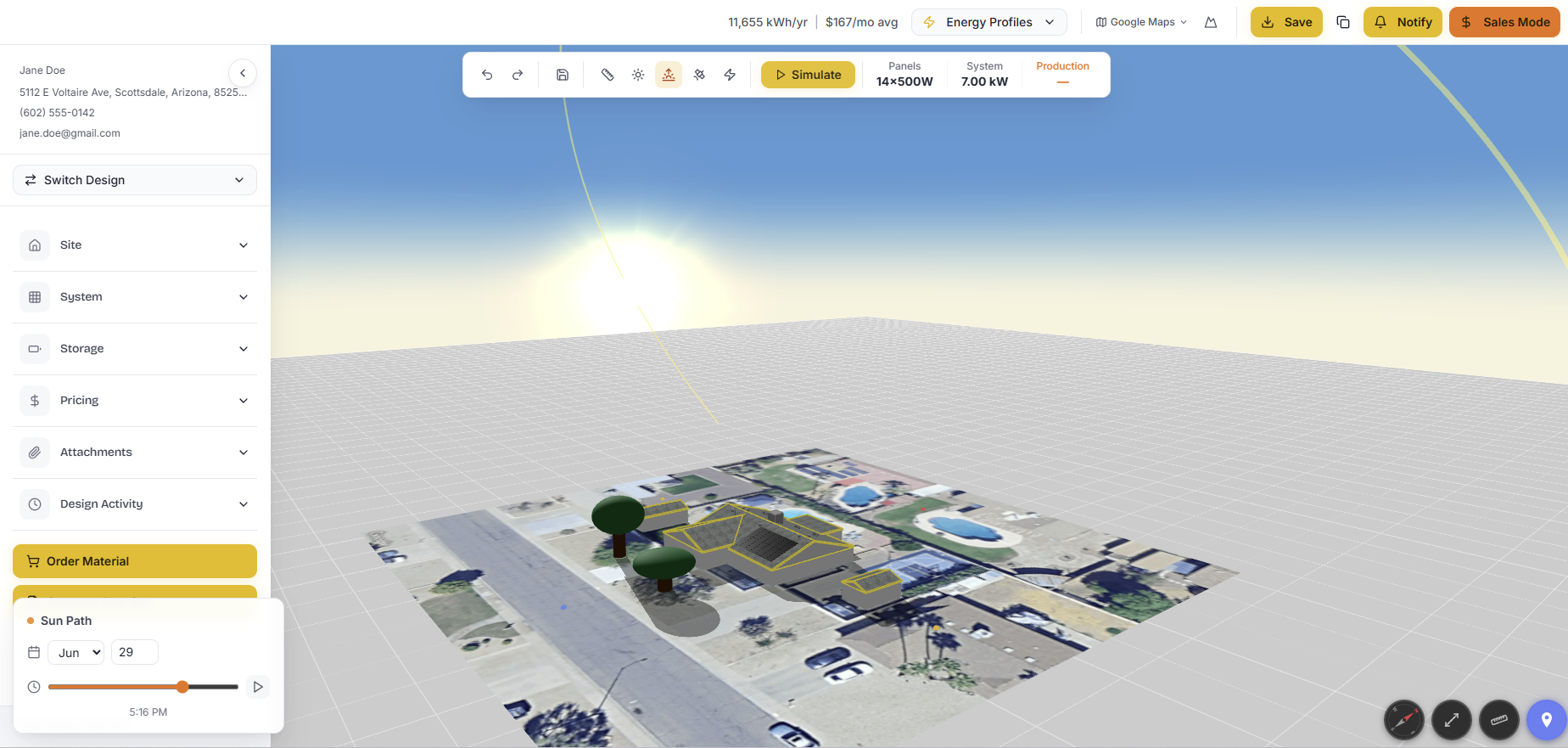The width and height of the screenshot is (1568, 748).
Task: Click the paperclip Attachments icon
Action: pyautogui.click(x=35, y=453)
